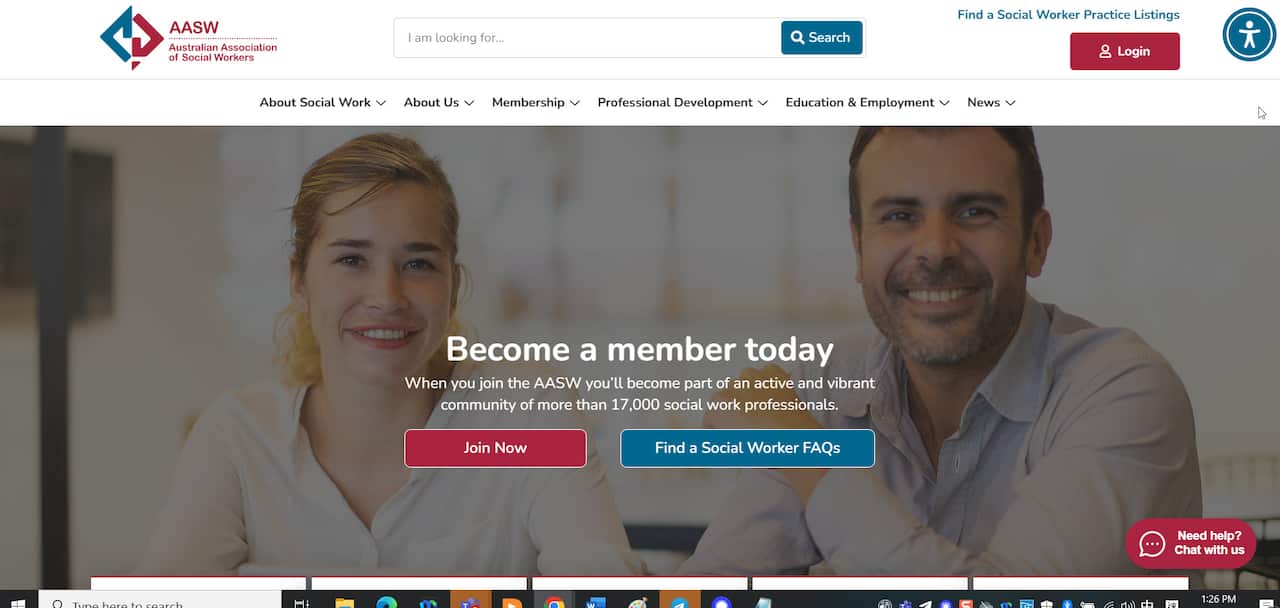Click the Join Now button
Screen dimensions: 1280x608
click(495, 448)
